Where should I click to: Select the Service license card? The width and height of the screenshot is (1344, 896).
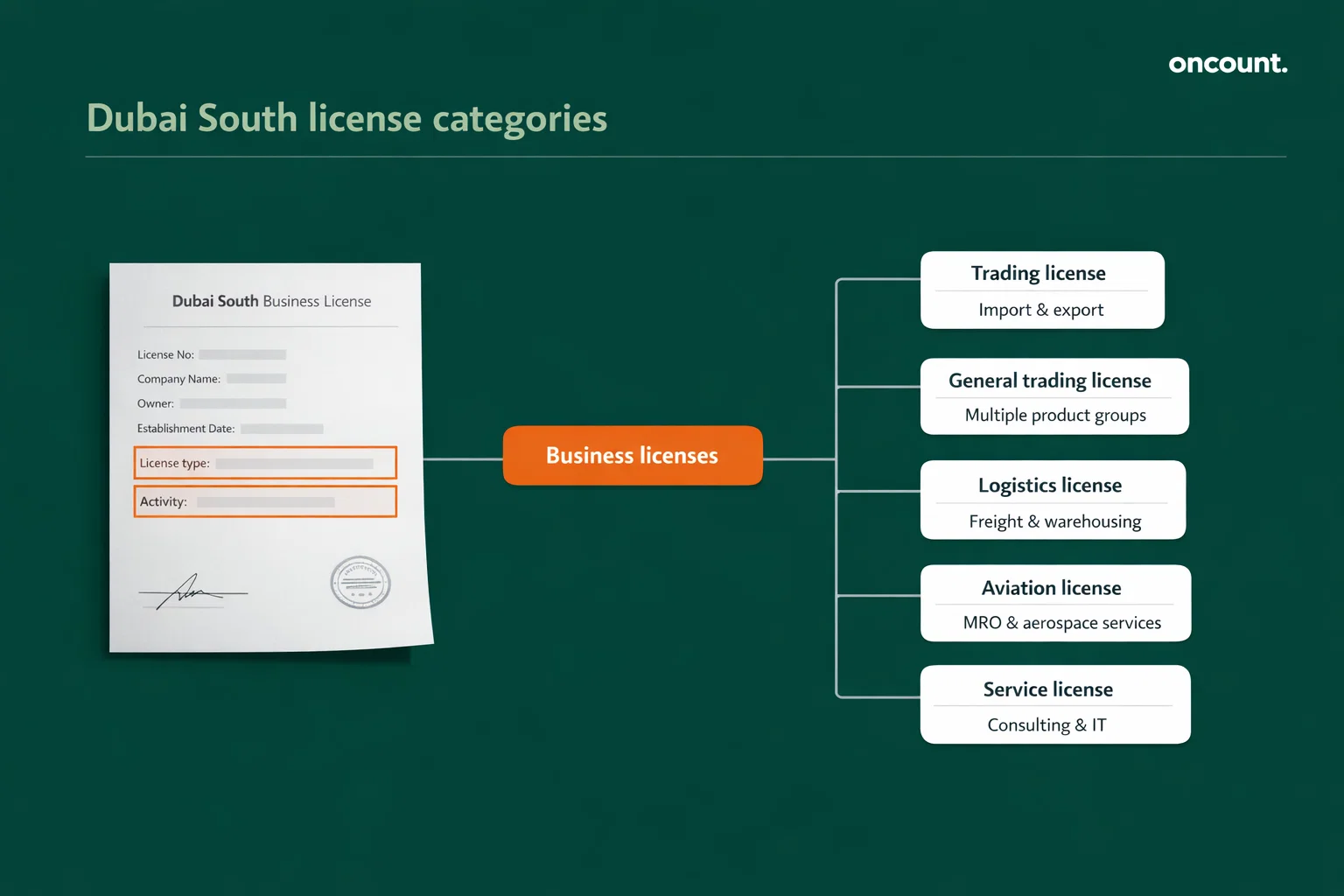pyautogui.click(x=1055, y=704)
